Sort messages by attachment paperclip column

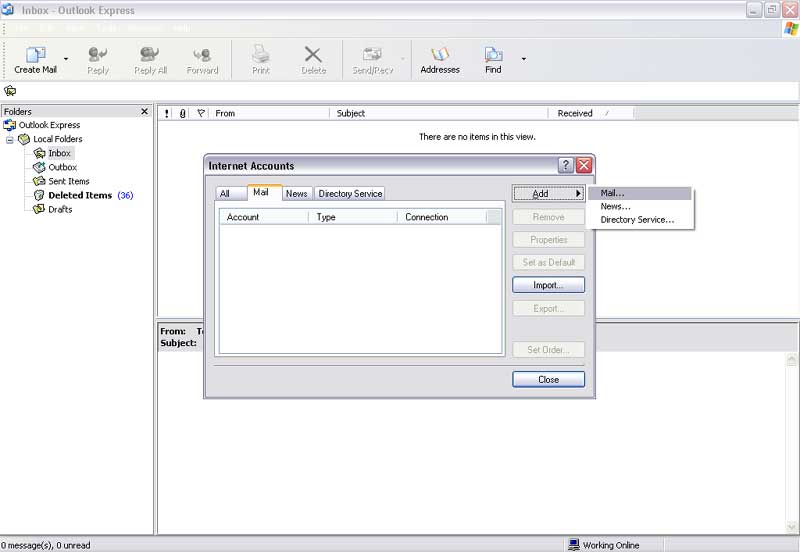182,113
